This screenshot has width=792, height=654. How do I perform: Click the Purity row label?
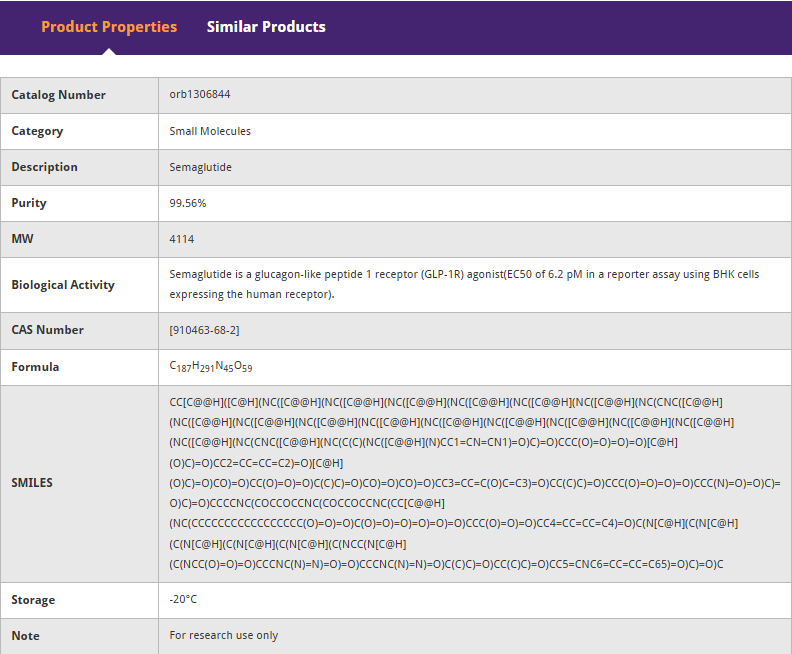(x=29, y=203)
